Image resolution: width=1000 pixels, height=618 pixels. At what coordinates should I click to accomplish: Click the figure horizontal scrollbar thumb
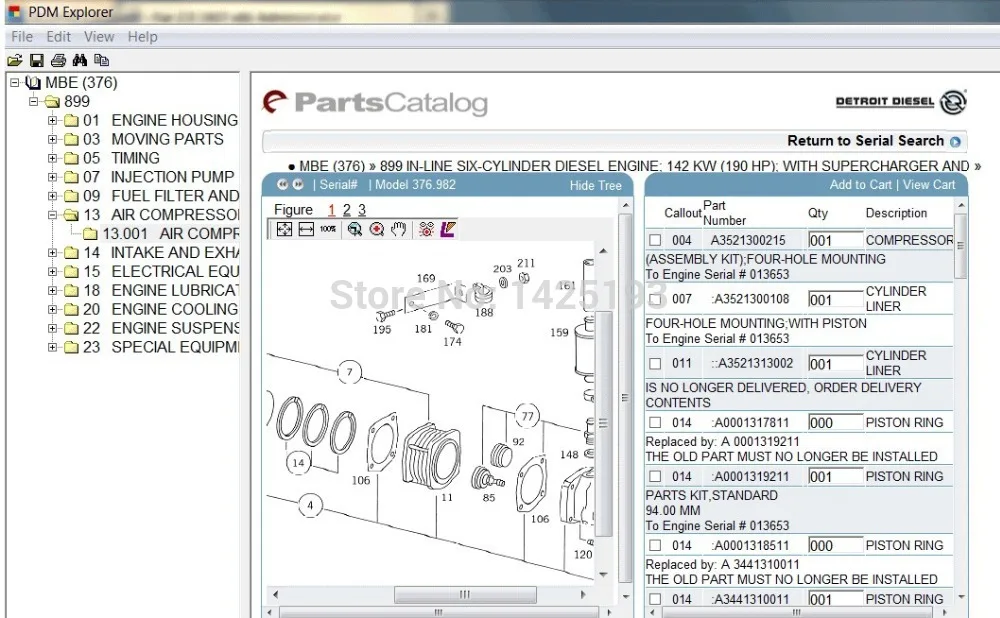465,594
